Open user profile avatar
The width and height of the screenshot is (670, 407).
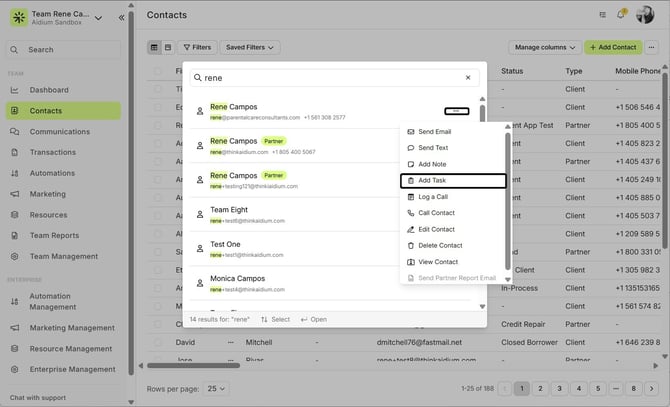click(649, 15)
